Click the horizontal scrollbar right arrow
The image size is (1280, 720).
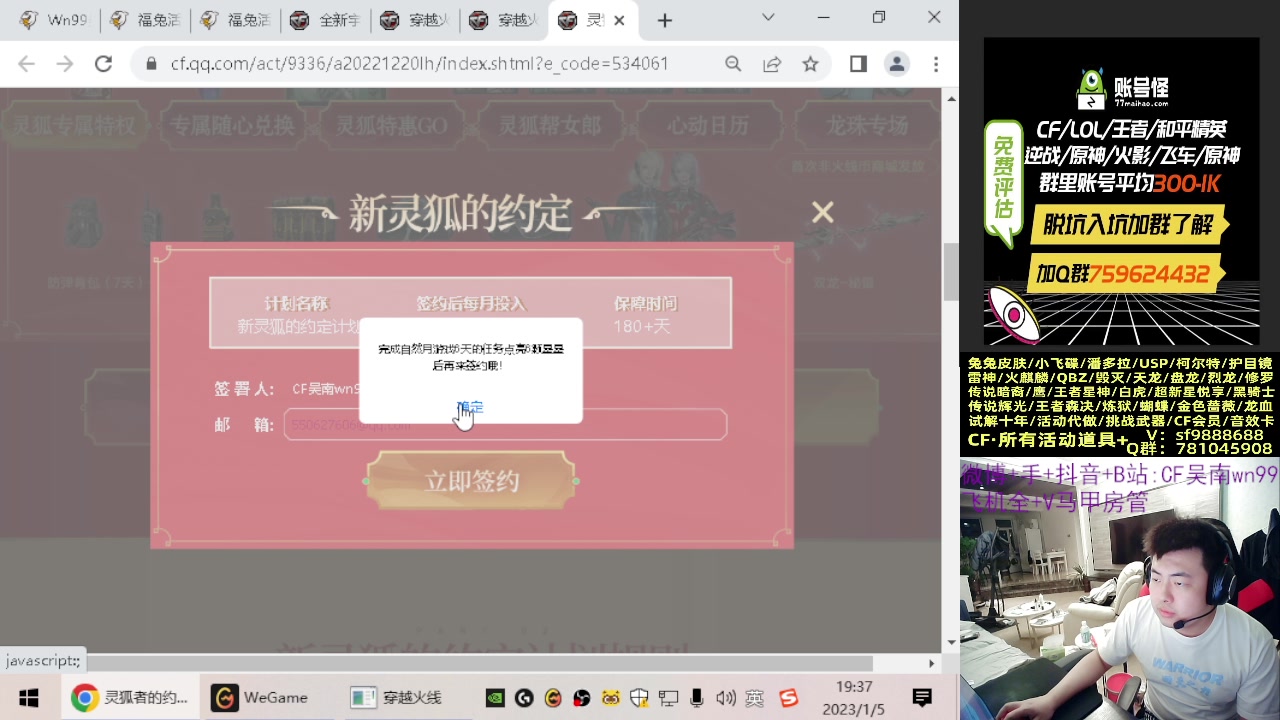[x=932, y=663]
